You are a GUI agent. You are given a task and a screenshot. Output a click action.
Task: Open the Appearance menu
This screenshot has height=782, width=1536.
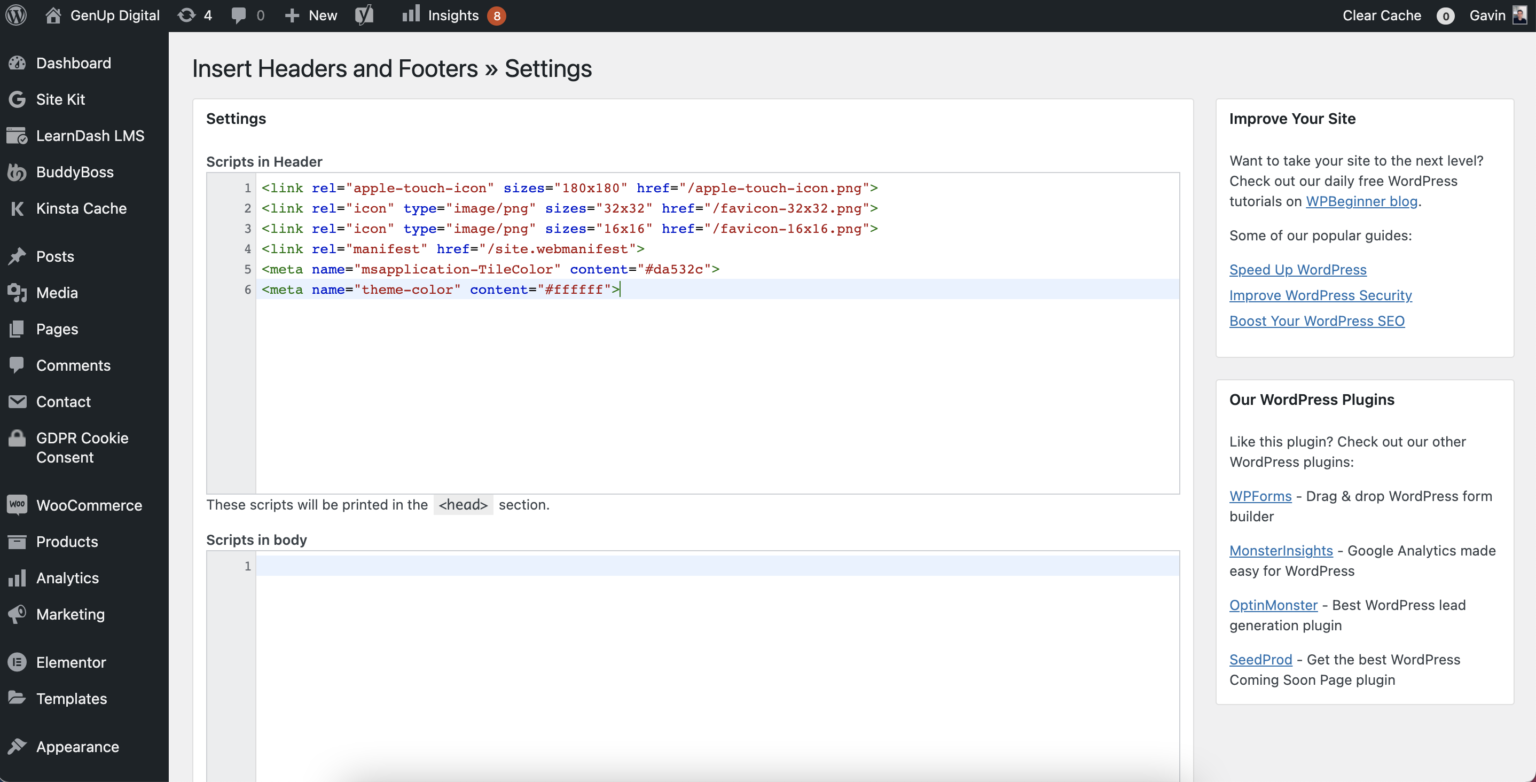pyautogui.click(x=77, y=747)
